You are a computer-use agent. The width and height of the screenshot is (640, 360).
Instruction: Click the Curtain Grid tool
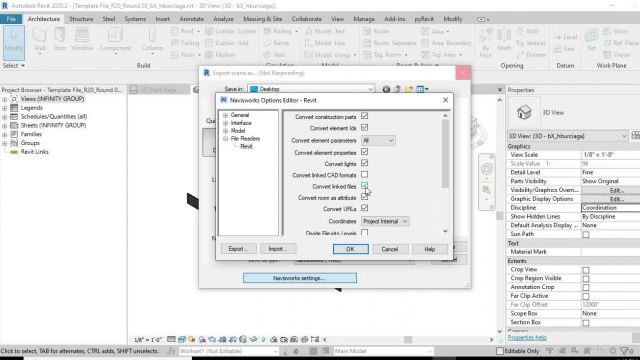pyautogui.click(x=227, y=43)
